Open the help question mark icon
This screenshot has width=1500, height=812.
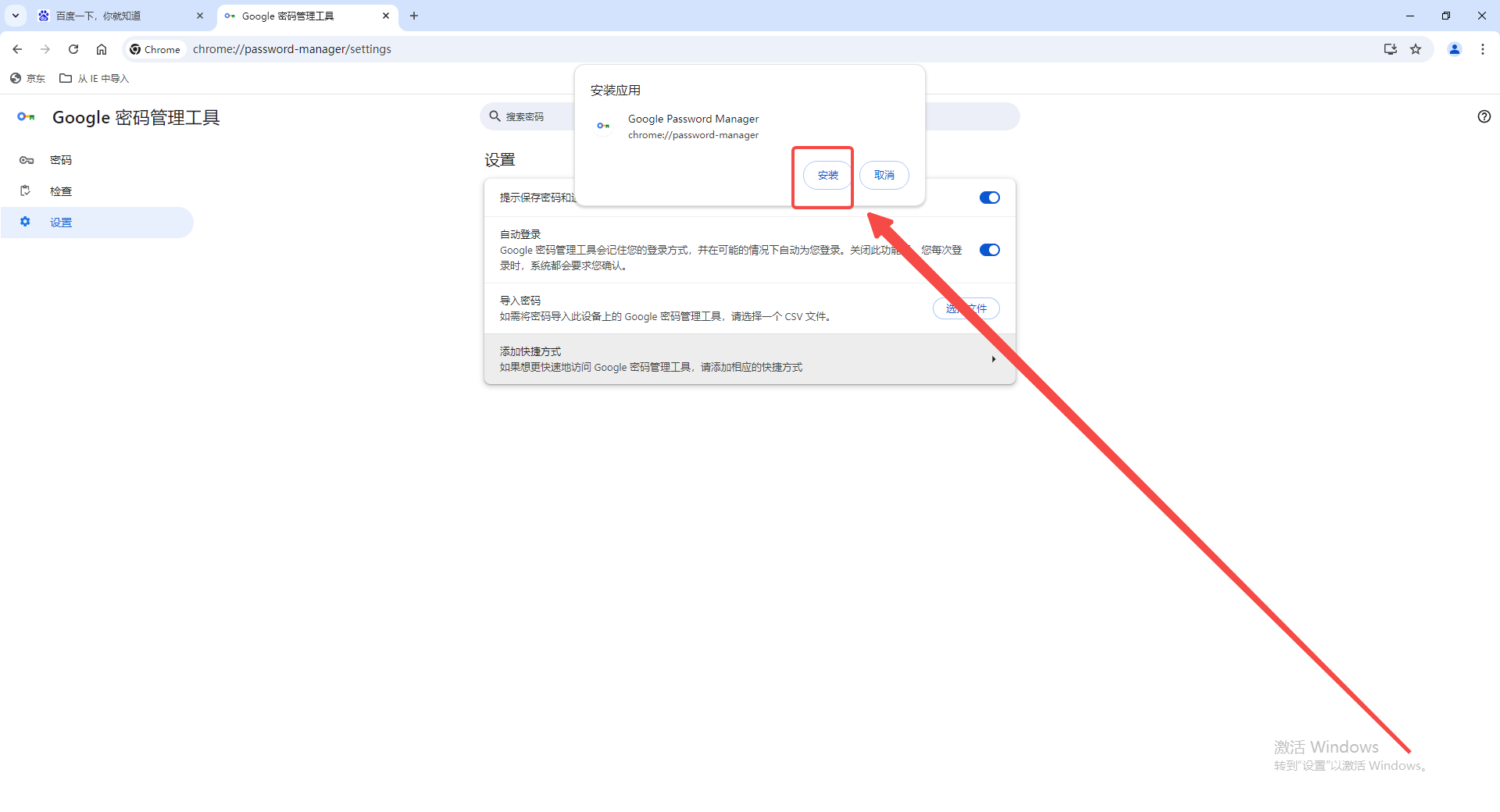(x=1484, y=116)
